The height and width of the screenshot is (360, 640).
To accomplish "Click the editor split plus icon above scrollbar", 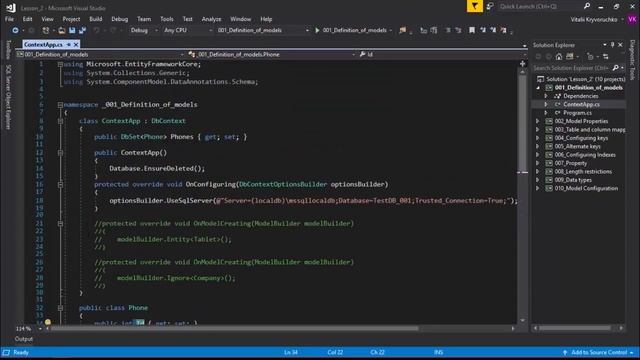I will pyautogui.click(x=522, y=64).
